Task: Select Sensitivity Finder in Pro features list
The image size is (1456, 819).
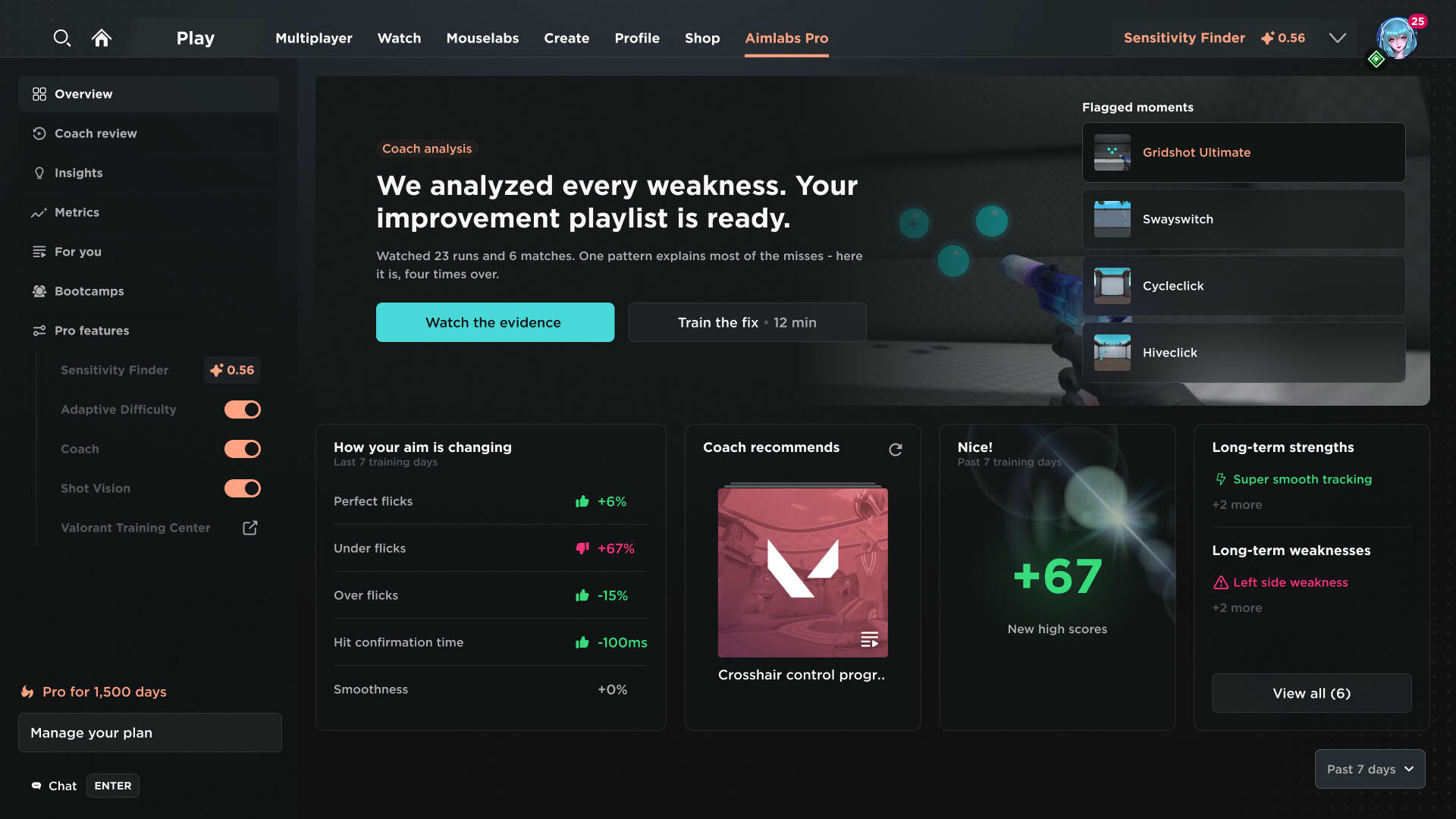Action: [x=115, y=370]
